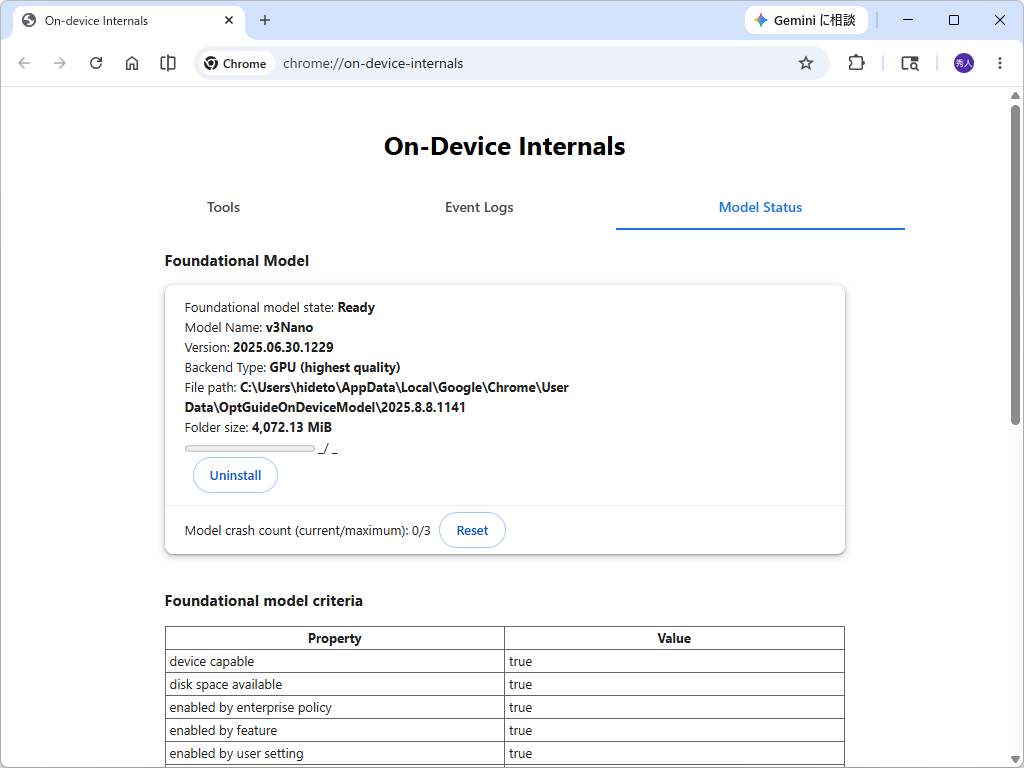Click the Property column header

click(x=335, y=638)
